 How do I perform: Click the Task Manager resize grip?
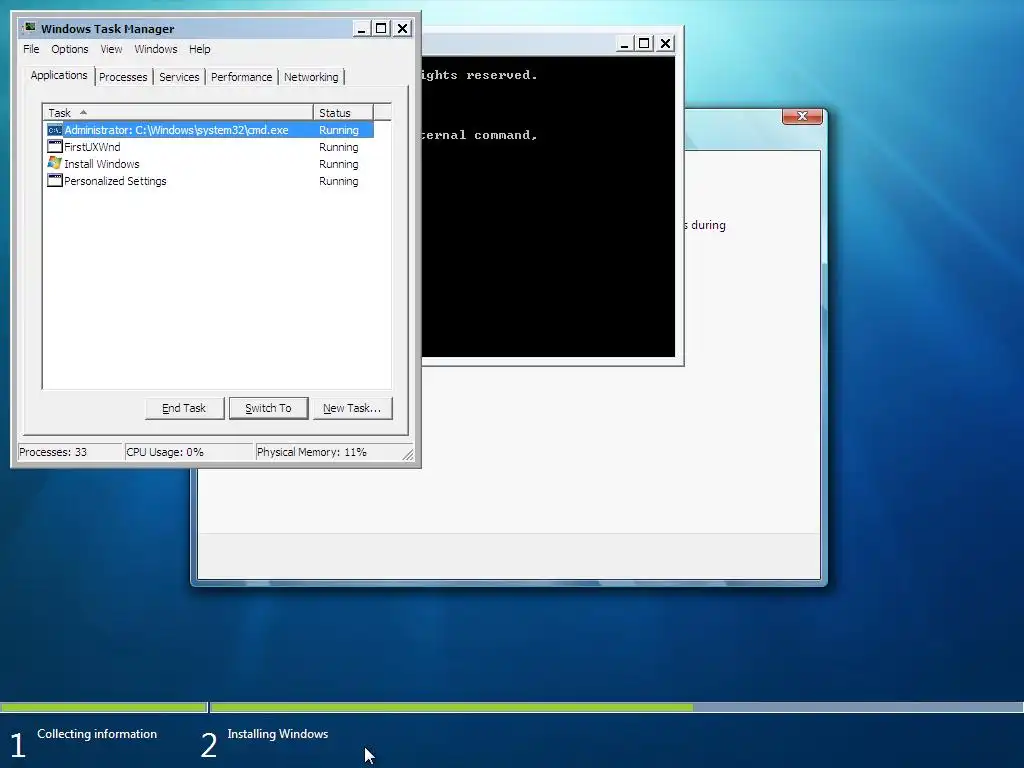408,455
